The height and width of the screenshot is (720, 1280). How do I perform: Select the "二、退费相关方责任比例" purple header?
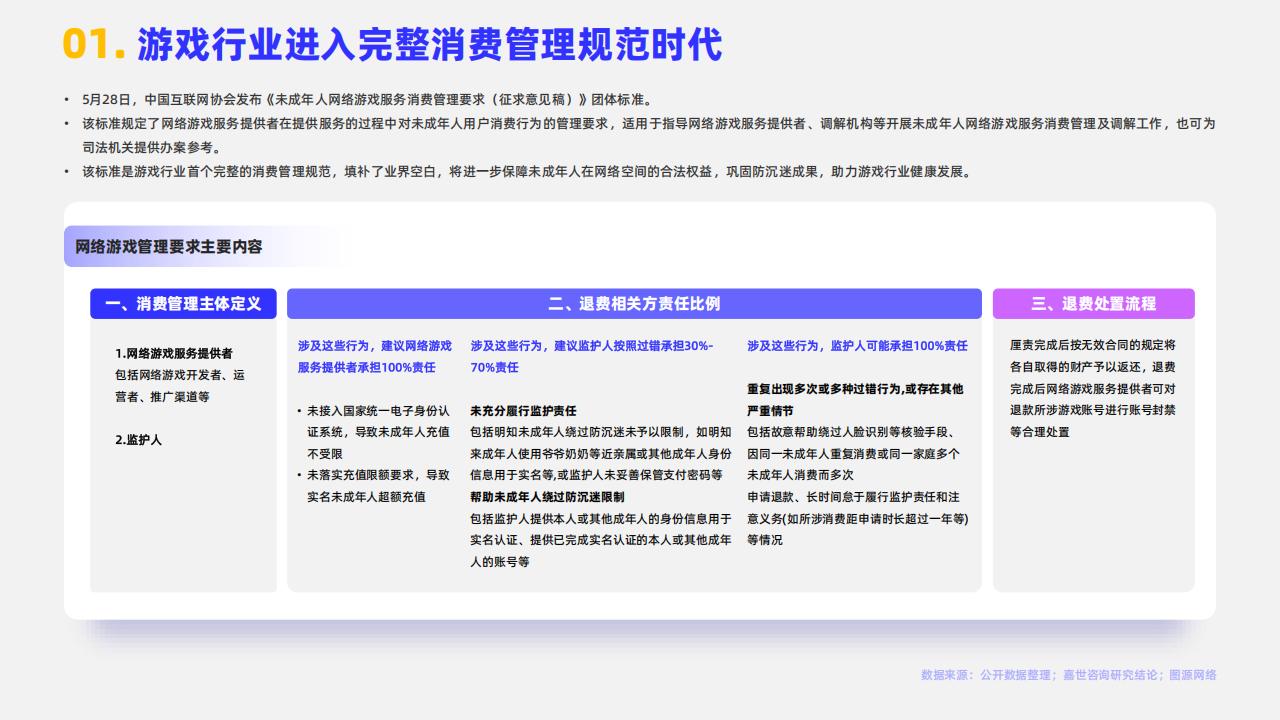[634, 304]
